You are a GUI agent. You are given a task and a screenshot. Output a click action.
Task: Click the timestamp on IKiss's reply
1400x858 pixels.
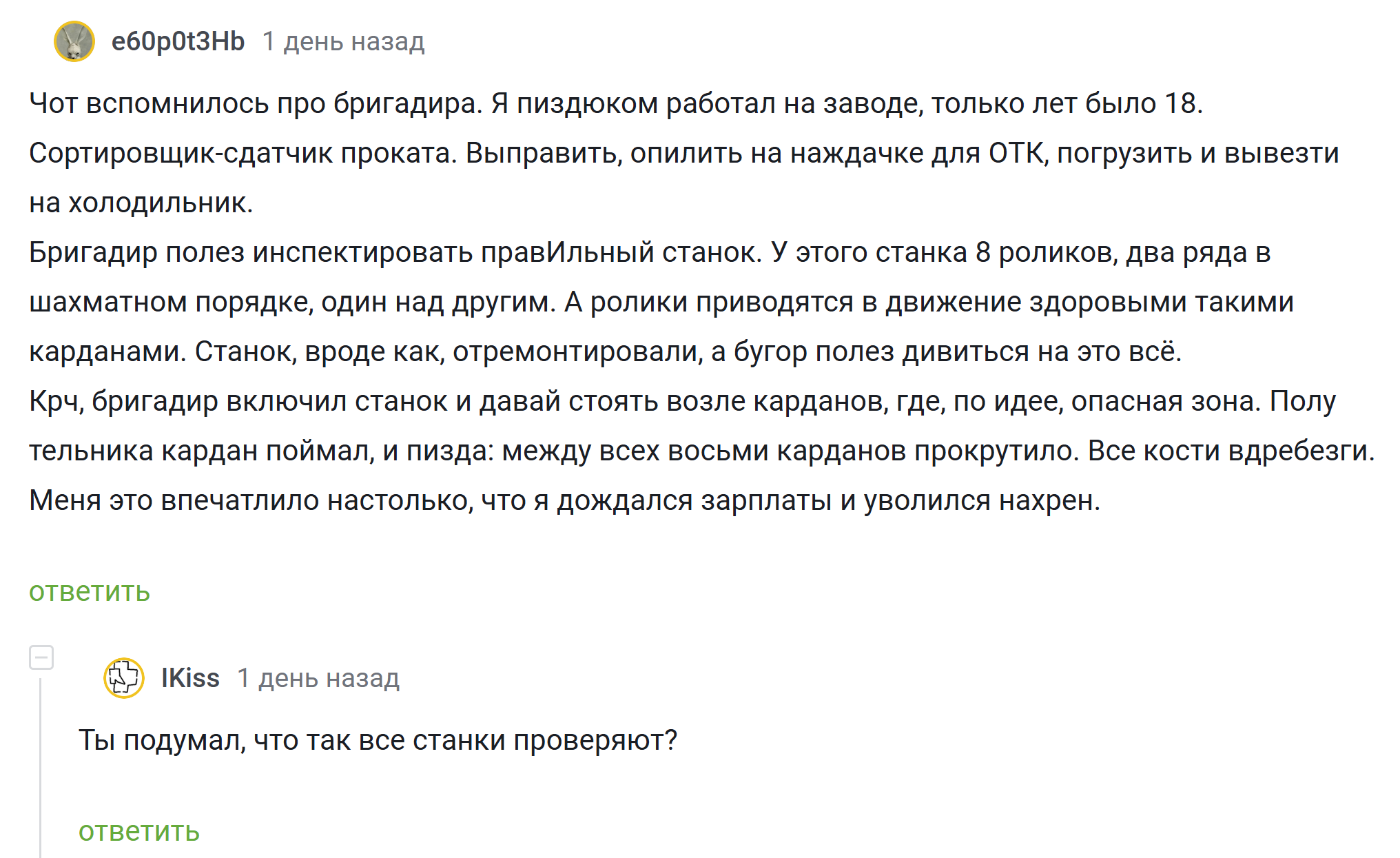point(318,678)
